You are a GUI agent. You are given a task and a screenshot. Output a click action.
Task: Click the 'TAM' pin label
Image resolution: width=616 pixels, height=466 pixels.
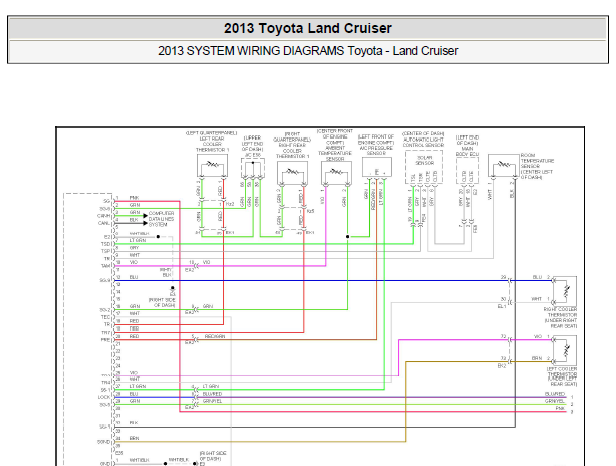pyautogui.click(x=106, y=266)
